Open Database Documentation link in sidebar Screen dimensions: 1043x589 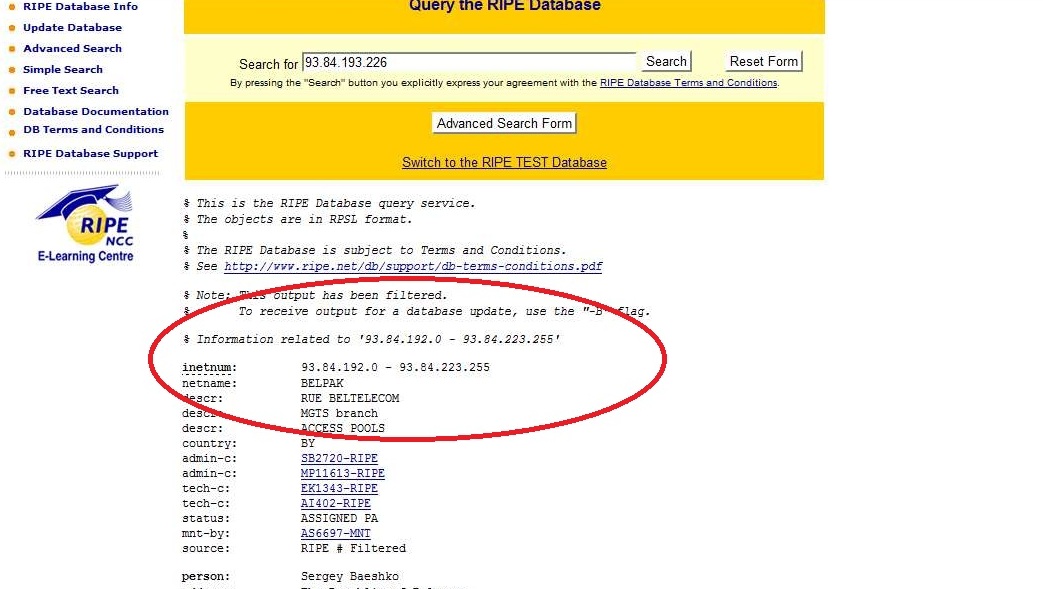tap(96, 112)
